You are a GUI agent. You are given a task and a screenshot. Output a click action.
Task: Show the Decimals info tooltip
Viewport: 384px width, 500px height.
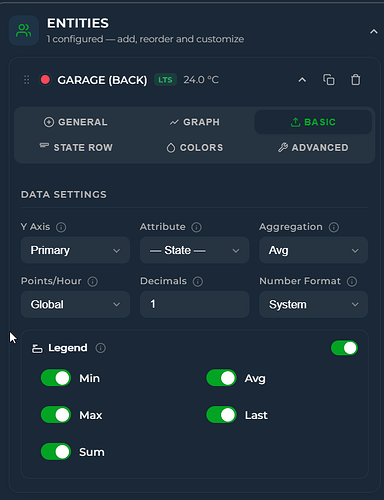point(198,282)
